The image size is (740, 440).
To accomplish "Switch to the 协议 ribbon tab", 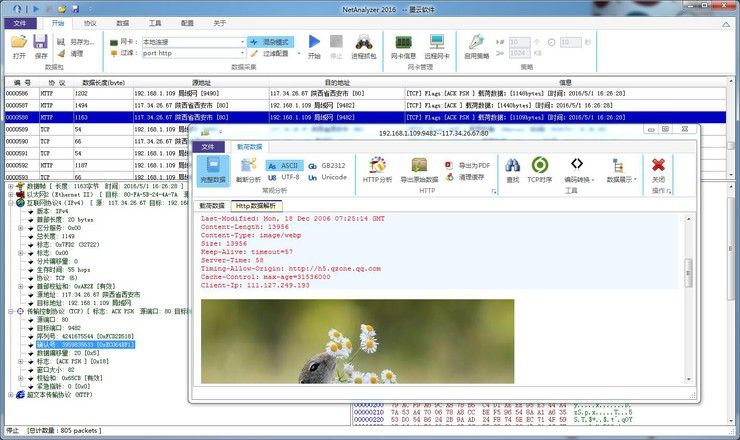I will click(x=90, y=23).
